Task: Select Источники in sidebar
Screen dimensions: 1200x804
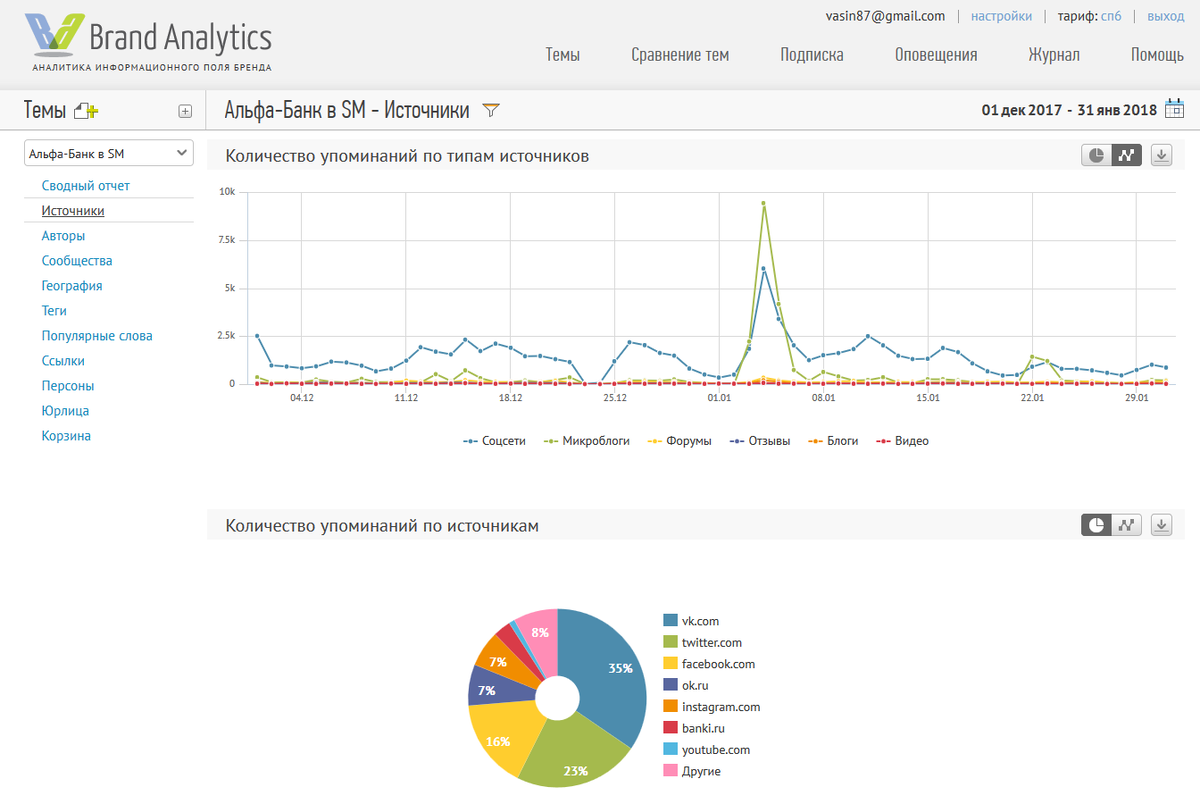Action: coord(73,211)
